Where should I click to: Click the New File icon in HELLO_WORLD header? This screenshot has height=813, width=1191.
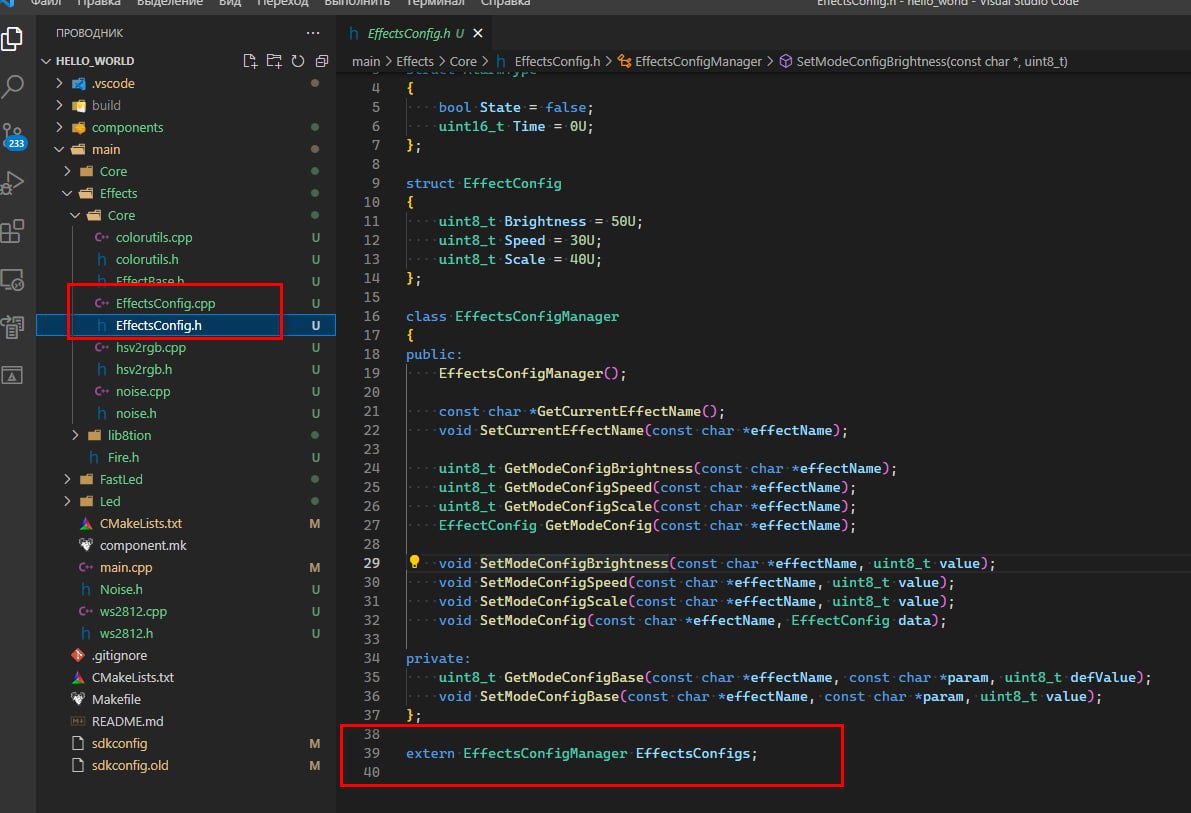point(251,61)
